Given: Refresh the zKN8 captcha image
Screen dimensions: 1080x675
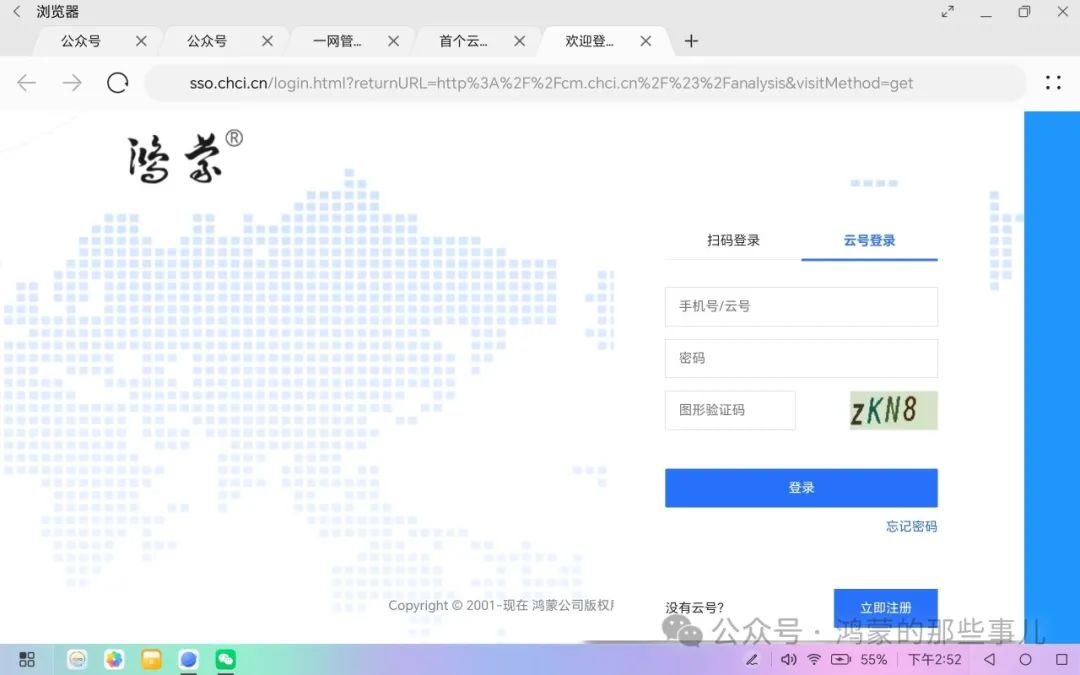Looking at the screenshot, I should point(893,411).
